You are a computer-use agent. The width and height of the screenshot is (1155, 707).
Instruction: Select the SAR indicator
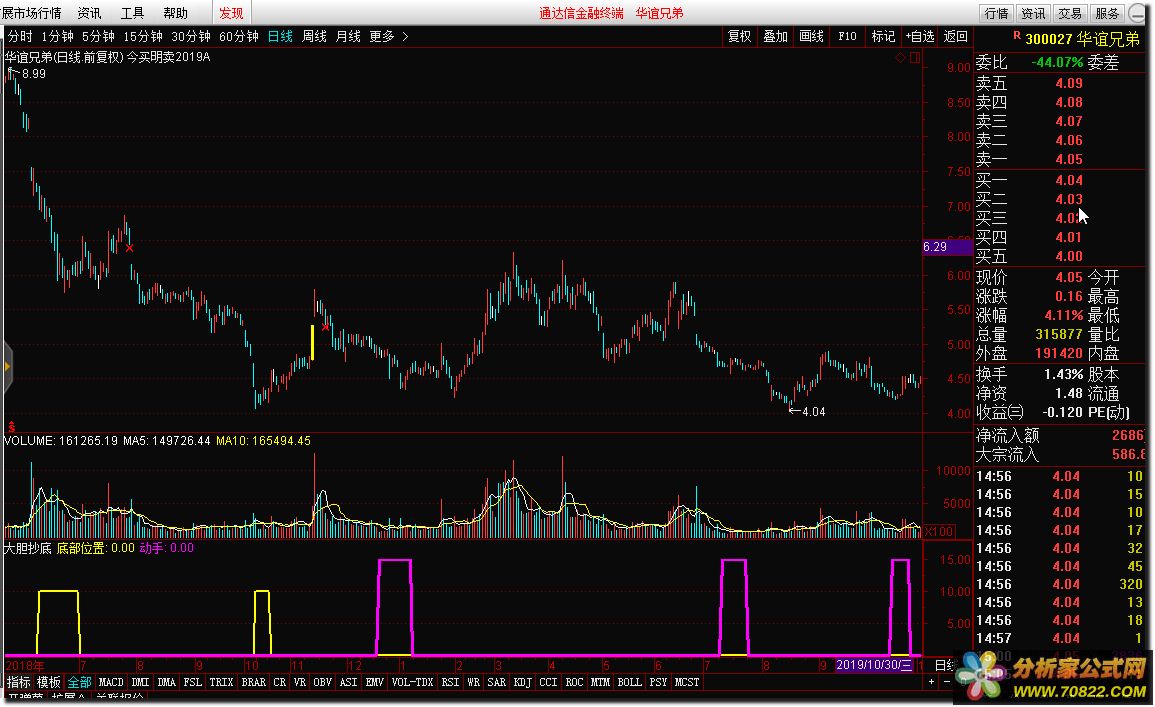pyautogui.click(x=496, y=683)
